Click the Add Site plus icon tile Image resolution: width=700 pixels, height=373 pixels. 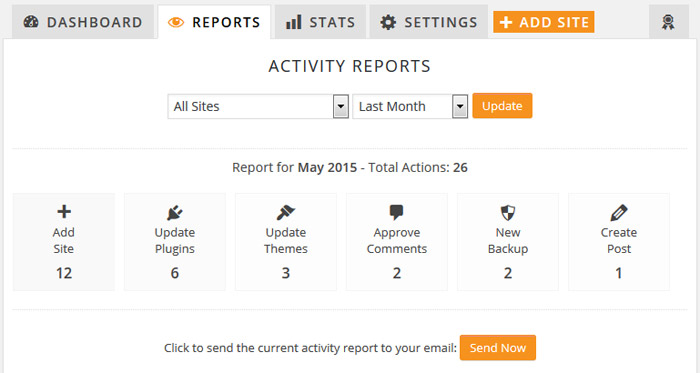pos(64,242)
